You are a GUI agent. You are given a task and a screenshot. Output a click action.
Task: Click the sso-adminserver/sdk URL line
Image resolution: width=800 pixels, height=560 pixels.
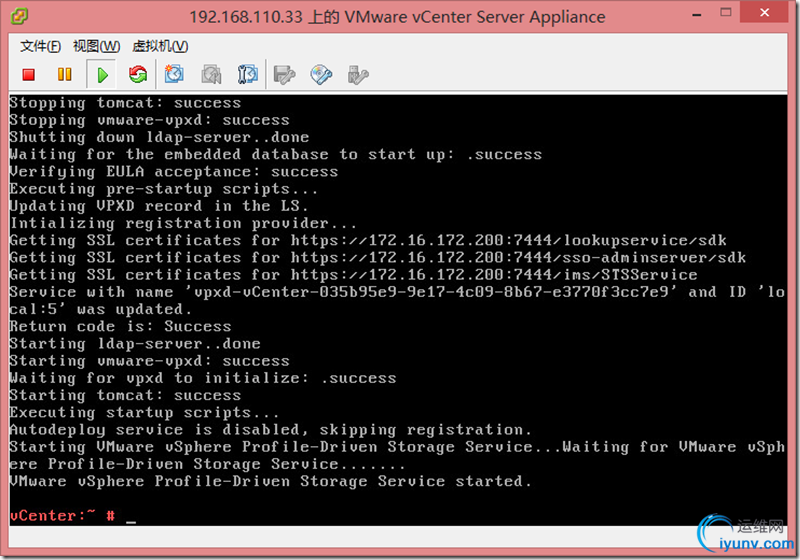378,258
